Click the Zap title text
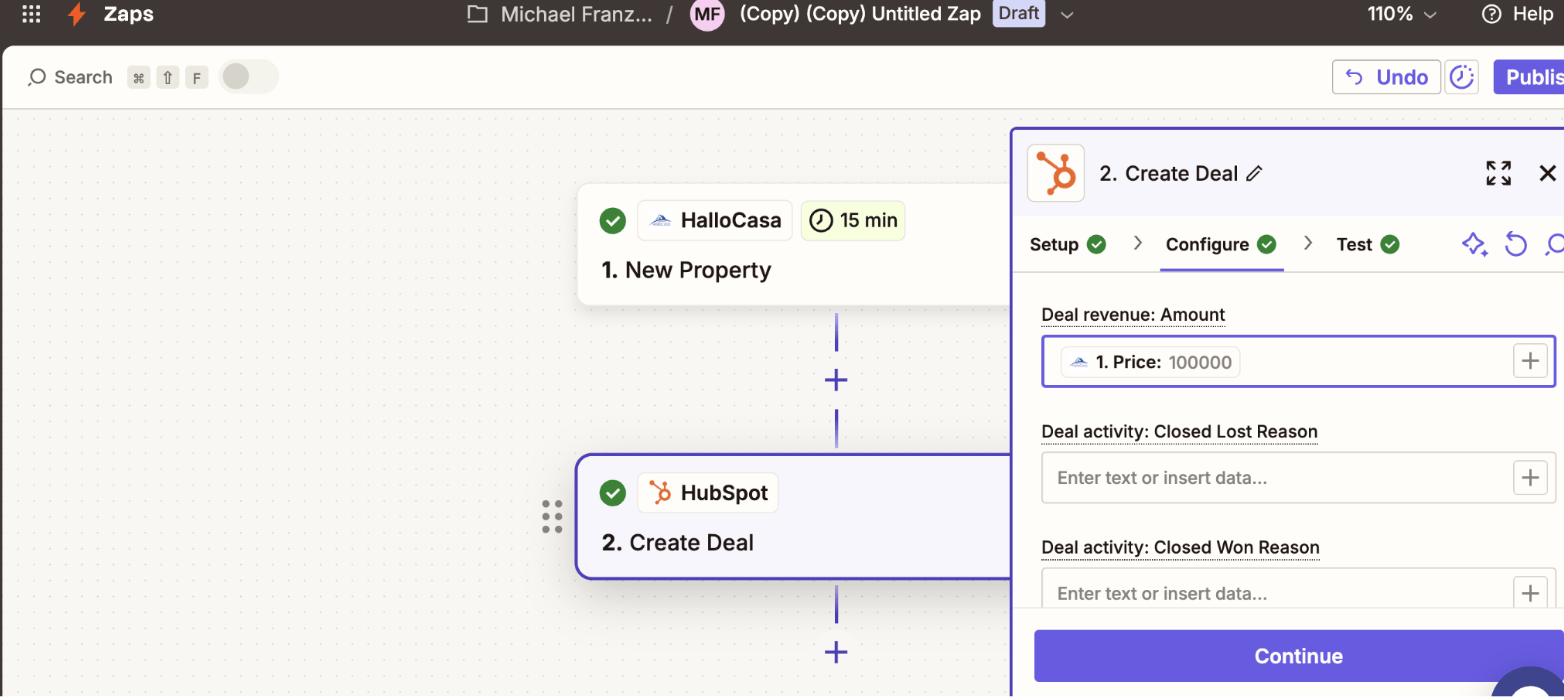The height and width of the screenshot is (700, 1564). coord(861,14)
